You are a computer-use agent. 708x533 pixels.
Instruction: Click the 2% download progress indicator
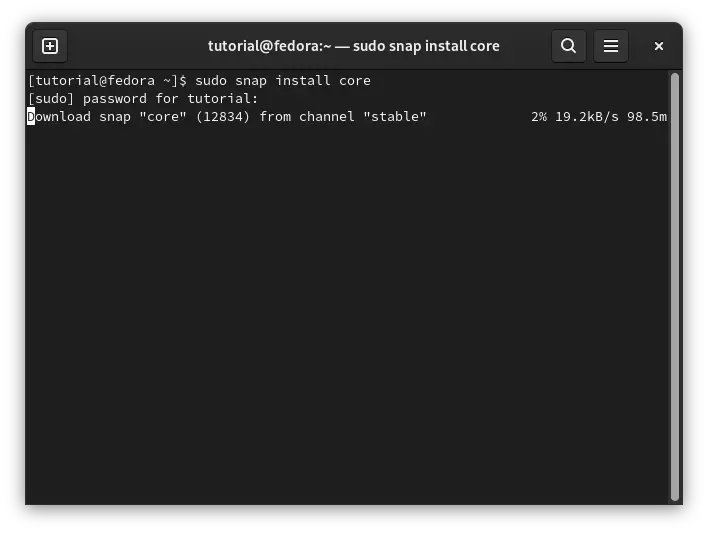tap(539, 117)
